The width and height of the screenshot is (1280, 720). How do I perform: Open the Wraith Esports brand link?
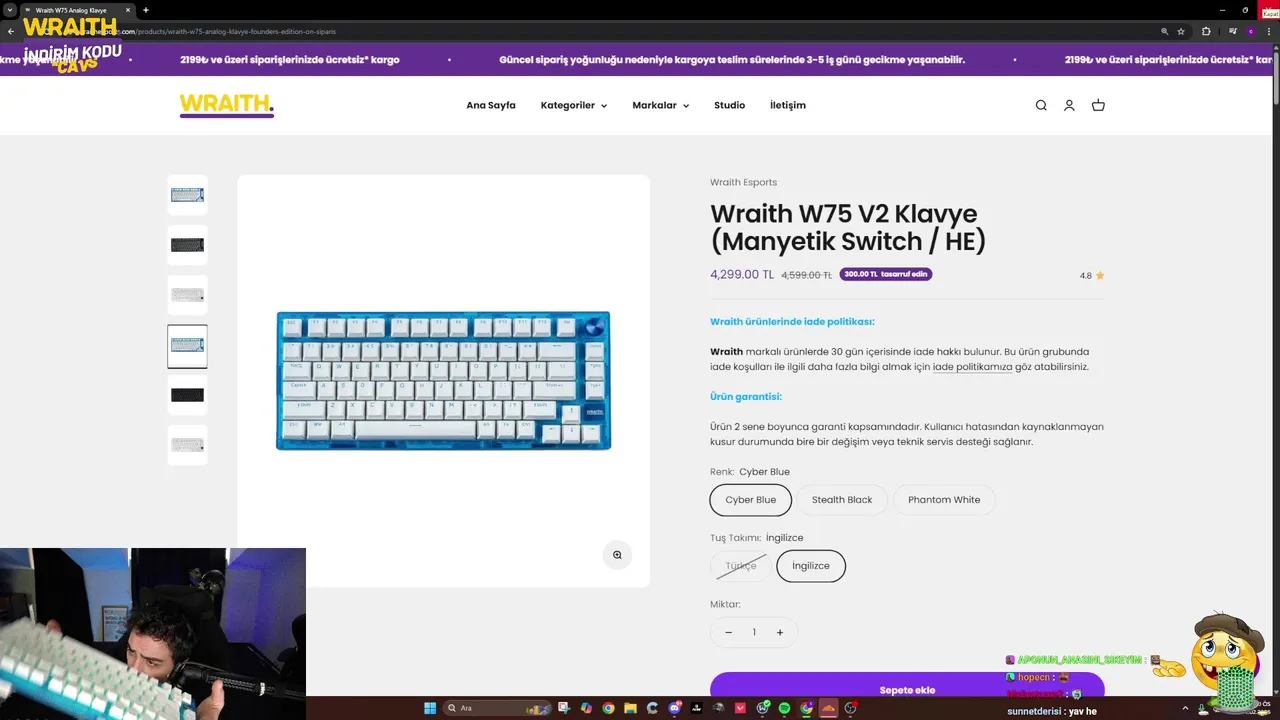(x=743, y=182)
